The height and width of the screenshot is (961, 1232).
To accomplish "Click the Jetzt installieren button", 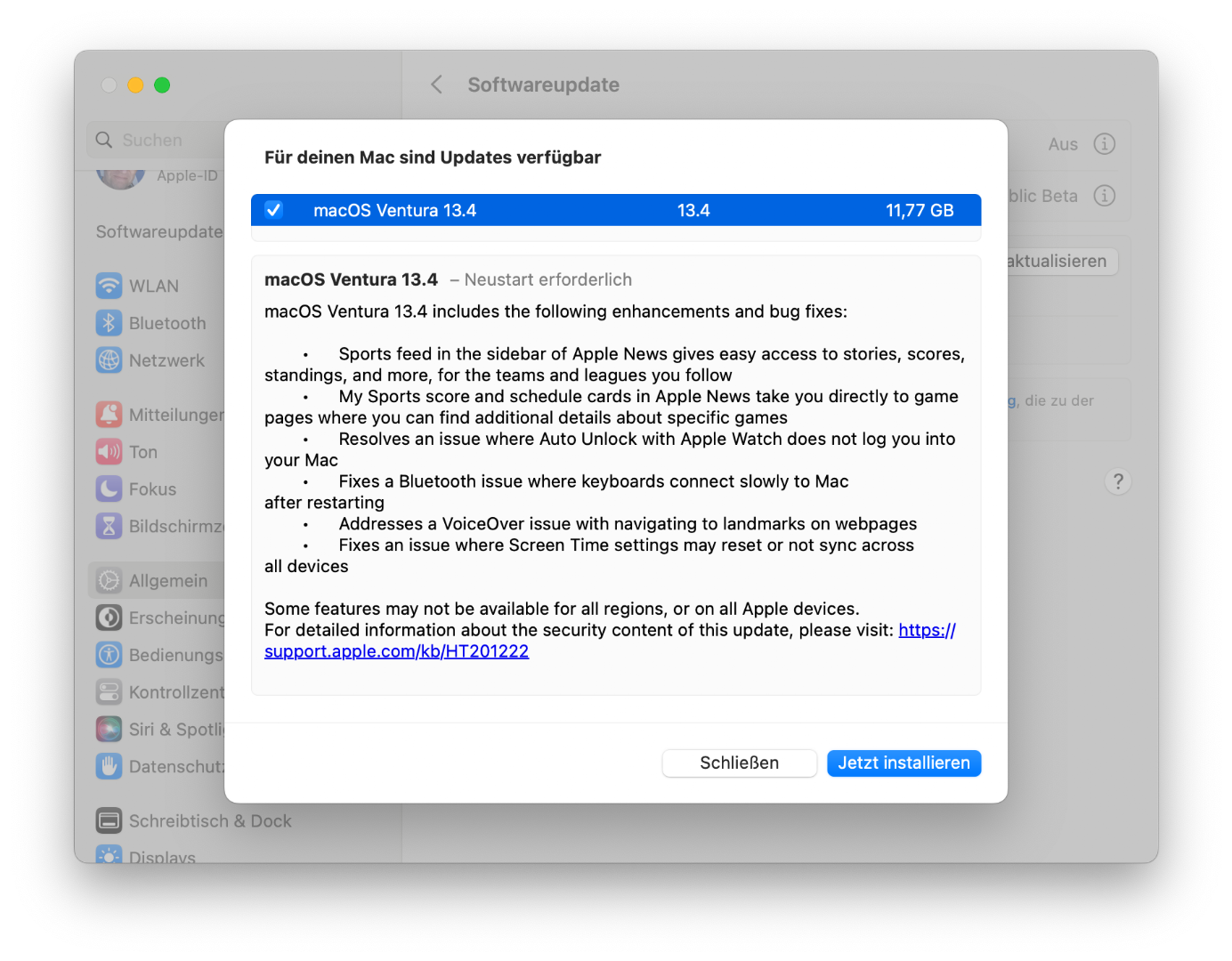I will [904, 763].
